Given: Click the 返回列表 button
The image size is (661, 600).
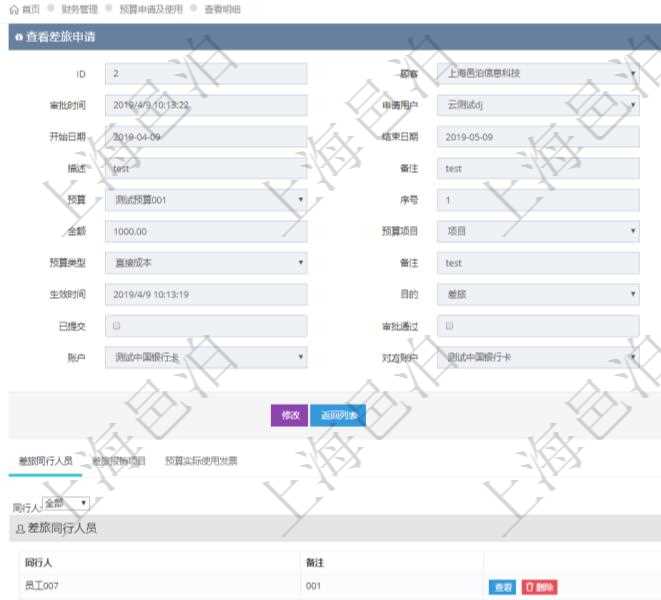Looking at the screenshot, I should (x=338, y=415).
